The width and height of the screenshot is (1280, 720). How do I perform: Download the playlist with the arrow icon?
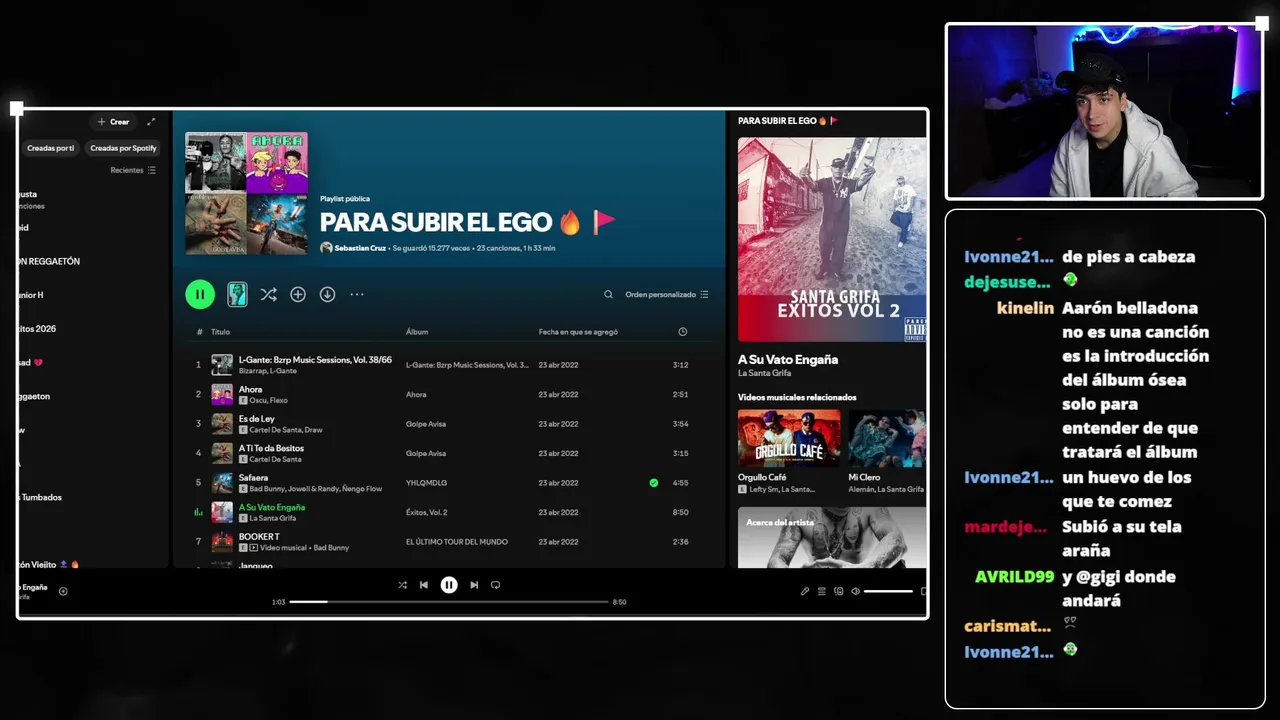(327, 294)
